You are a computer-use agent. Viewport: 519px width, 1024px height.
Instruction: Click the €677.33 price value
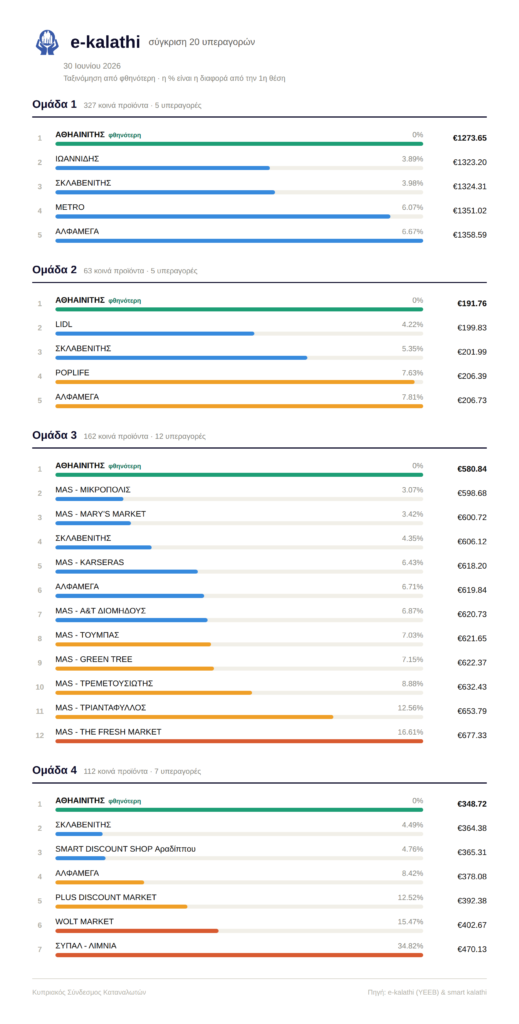coord(471,735)
